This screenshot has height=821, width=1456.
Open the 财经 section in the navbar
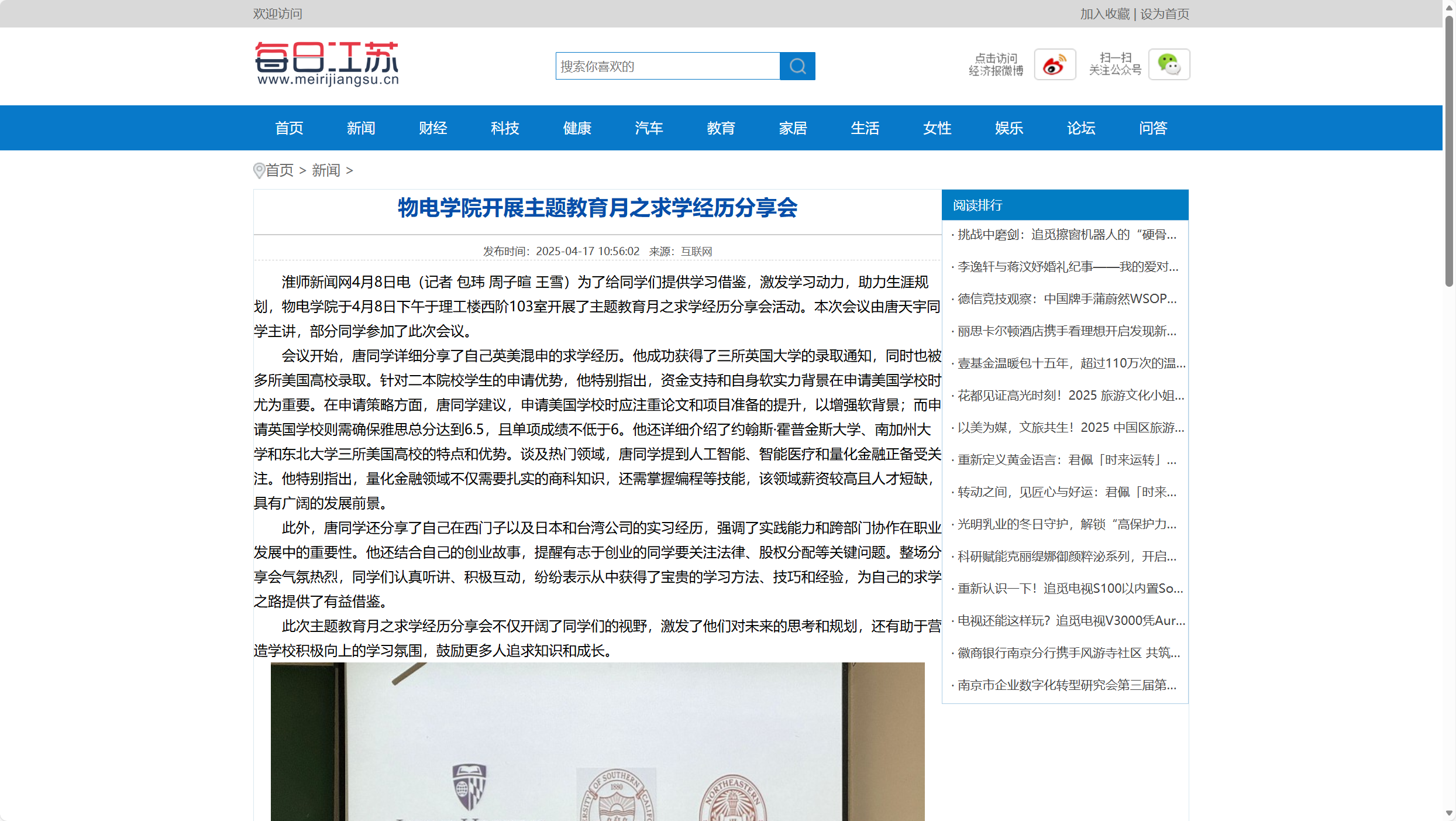[x=433, y=128]
